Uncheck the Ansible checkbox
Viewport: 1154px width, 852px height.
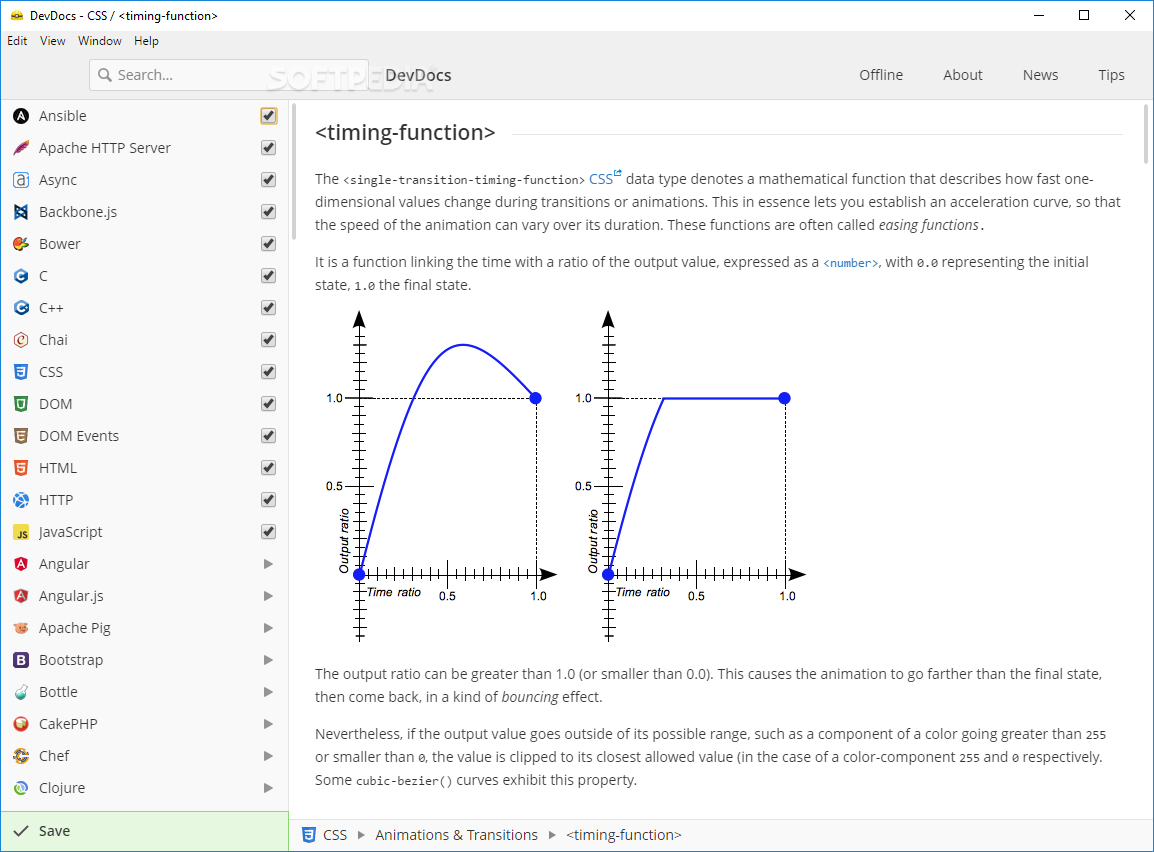click(269, 116)
